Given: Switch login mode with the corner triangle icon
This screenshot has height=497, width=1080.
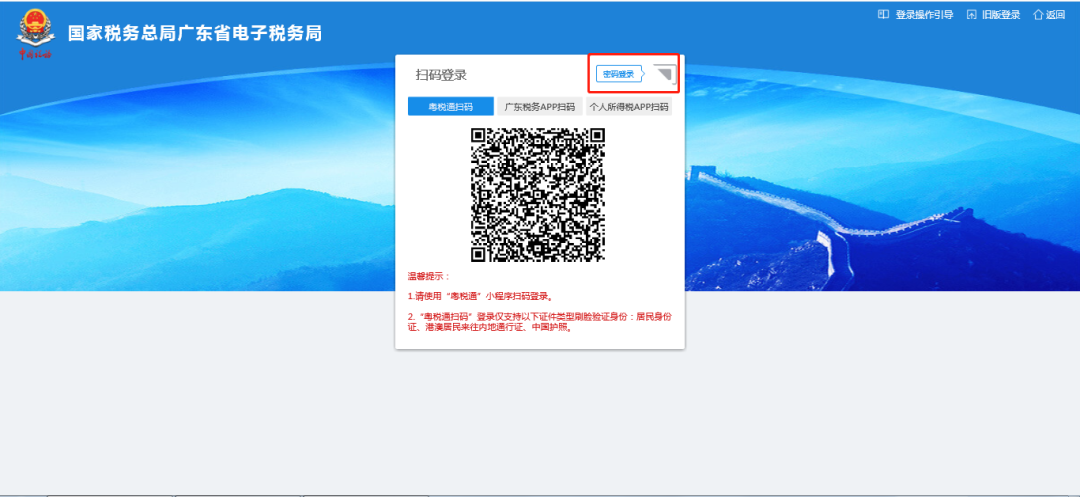Looking at the screenshot, I should point(665,74).
